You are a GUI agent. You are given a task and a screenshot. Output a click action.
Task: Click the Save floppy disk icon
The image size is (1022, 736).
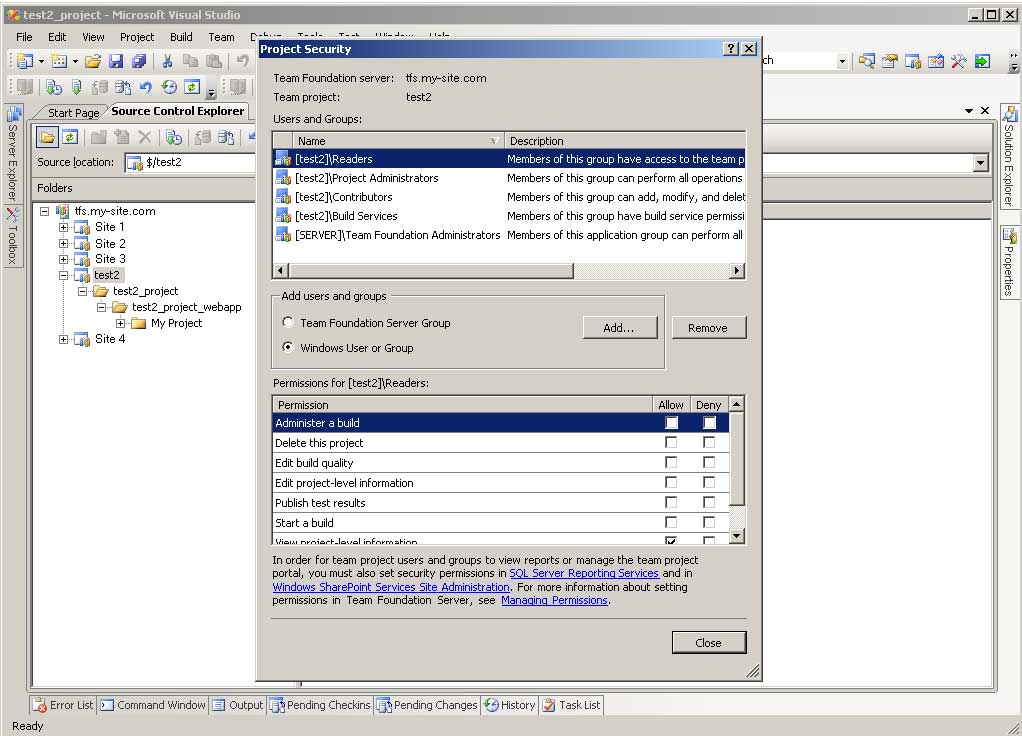coord(116,61)
